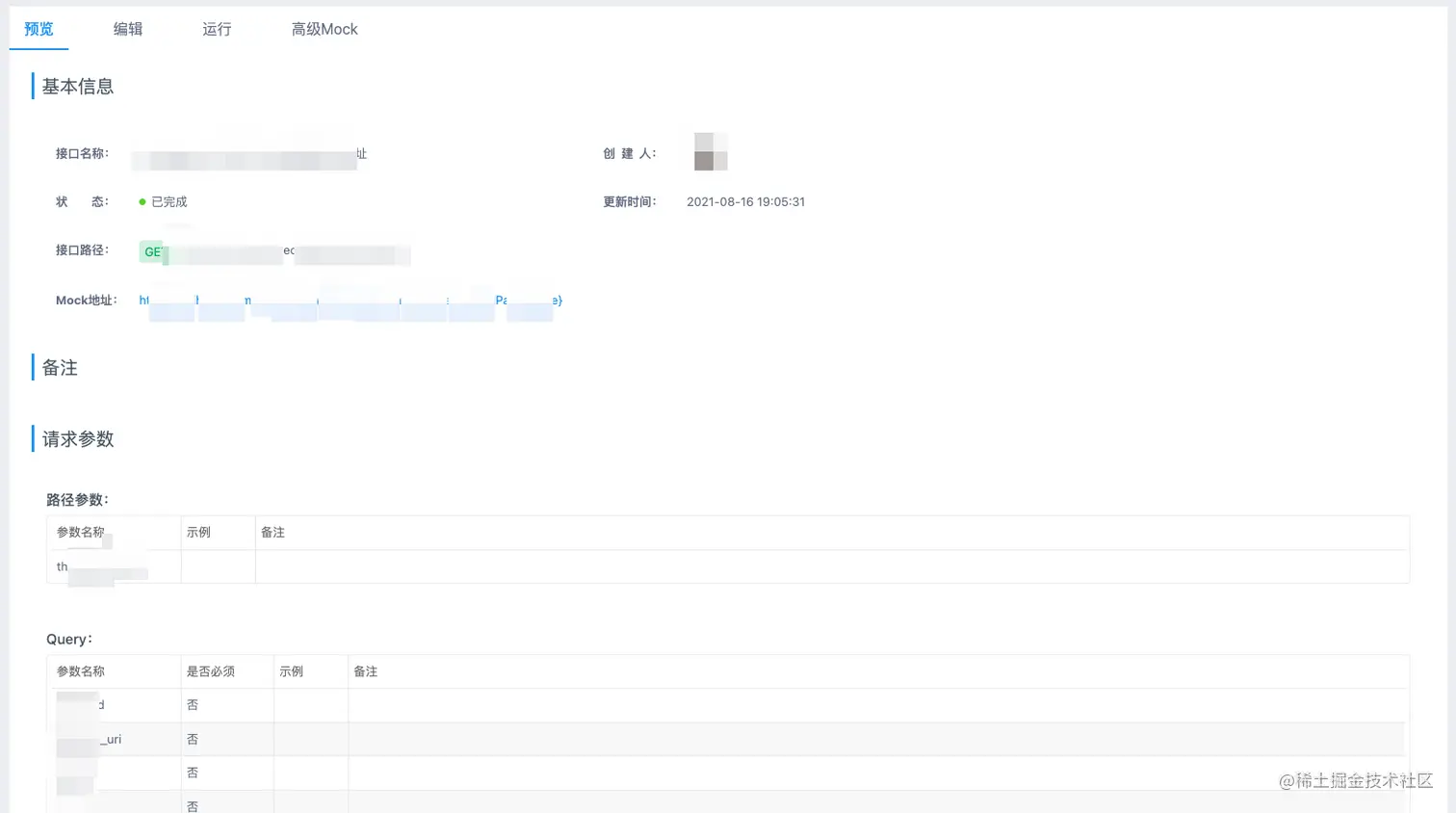Image resolution: width=1456 pixels, height=813 pixels.
Task: Click the 是否必须 column header
Action: pos(210,671)
